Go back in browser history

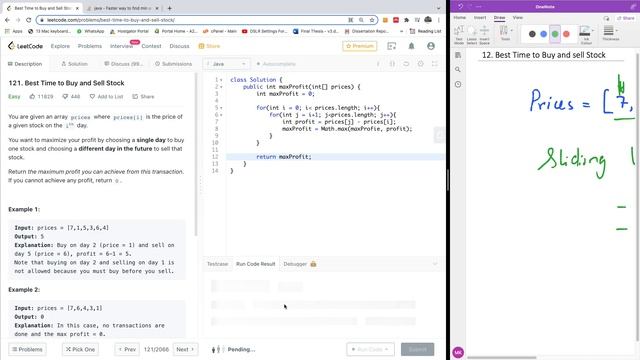7,20
